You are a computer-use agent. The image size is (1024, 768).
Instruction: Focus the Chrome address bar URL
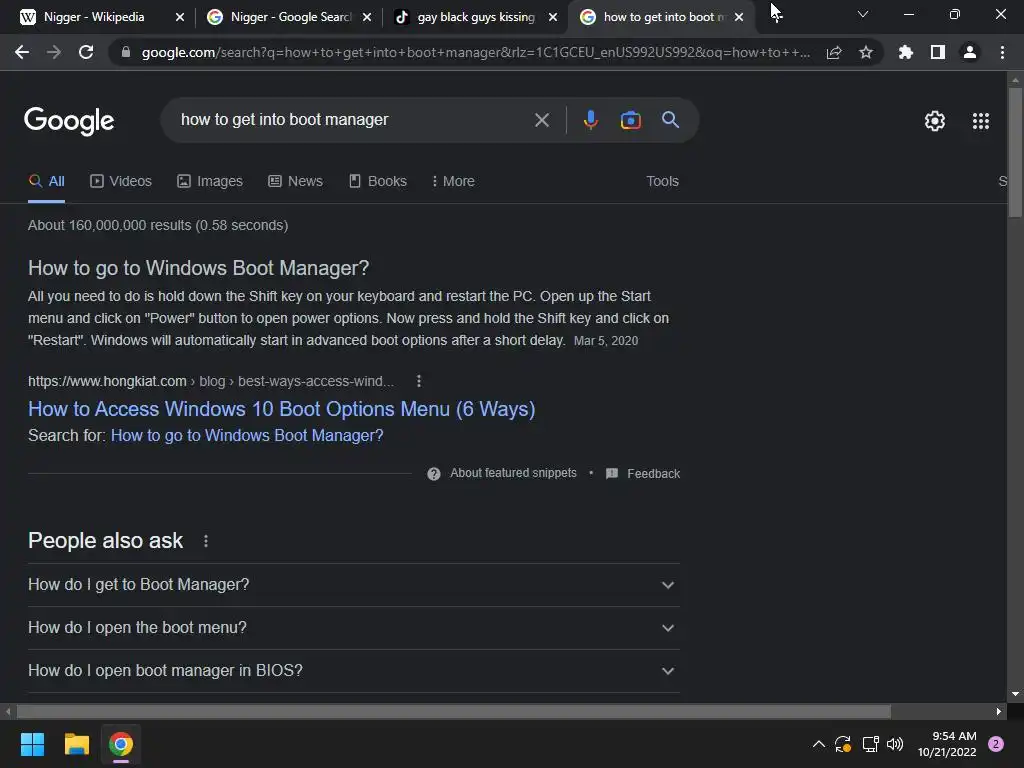click(x=475, y=52)
